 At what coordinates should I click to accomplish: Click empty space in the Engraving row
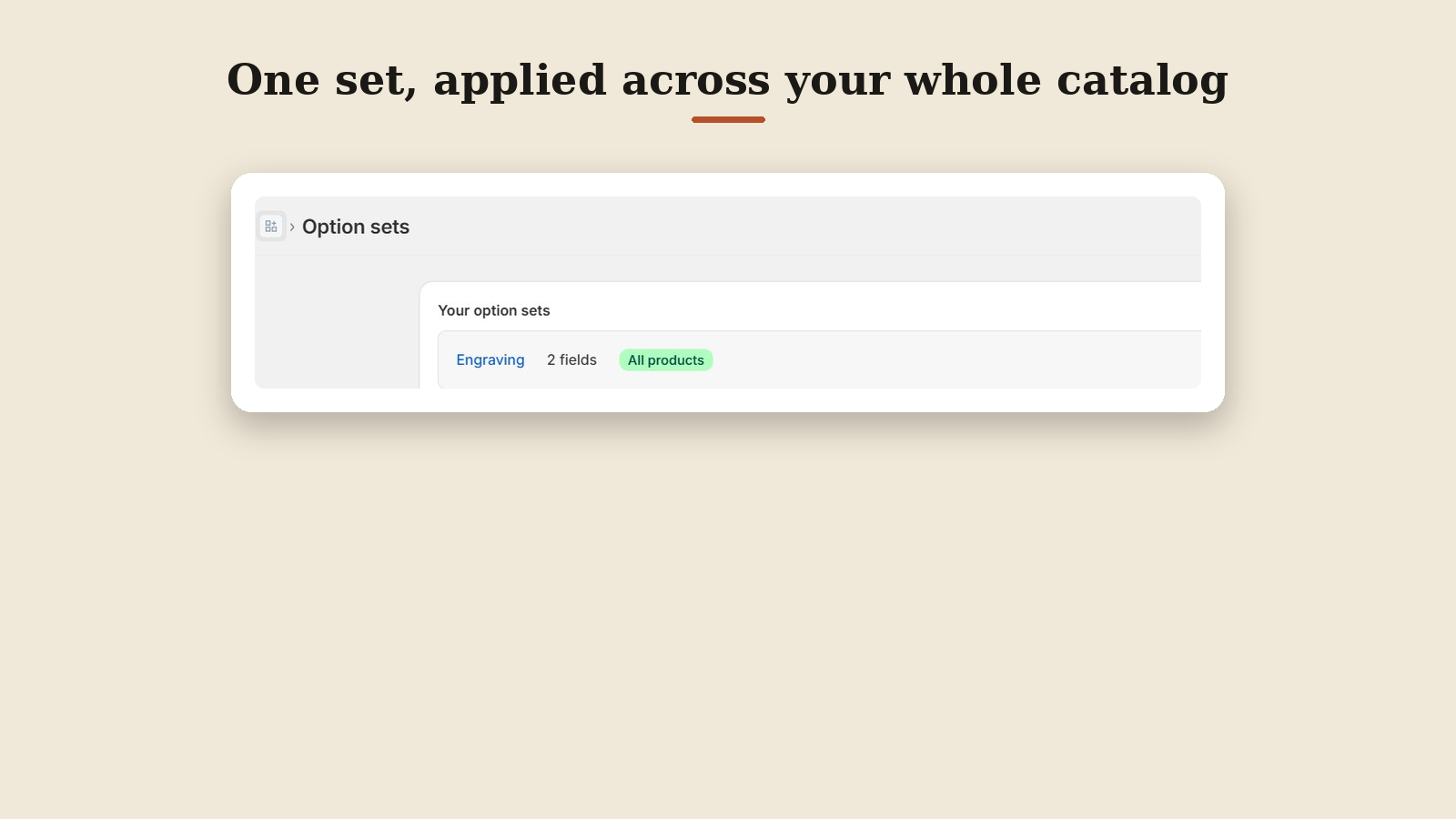point(955,359)
